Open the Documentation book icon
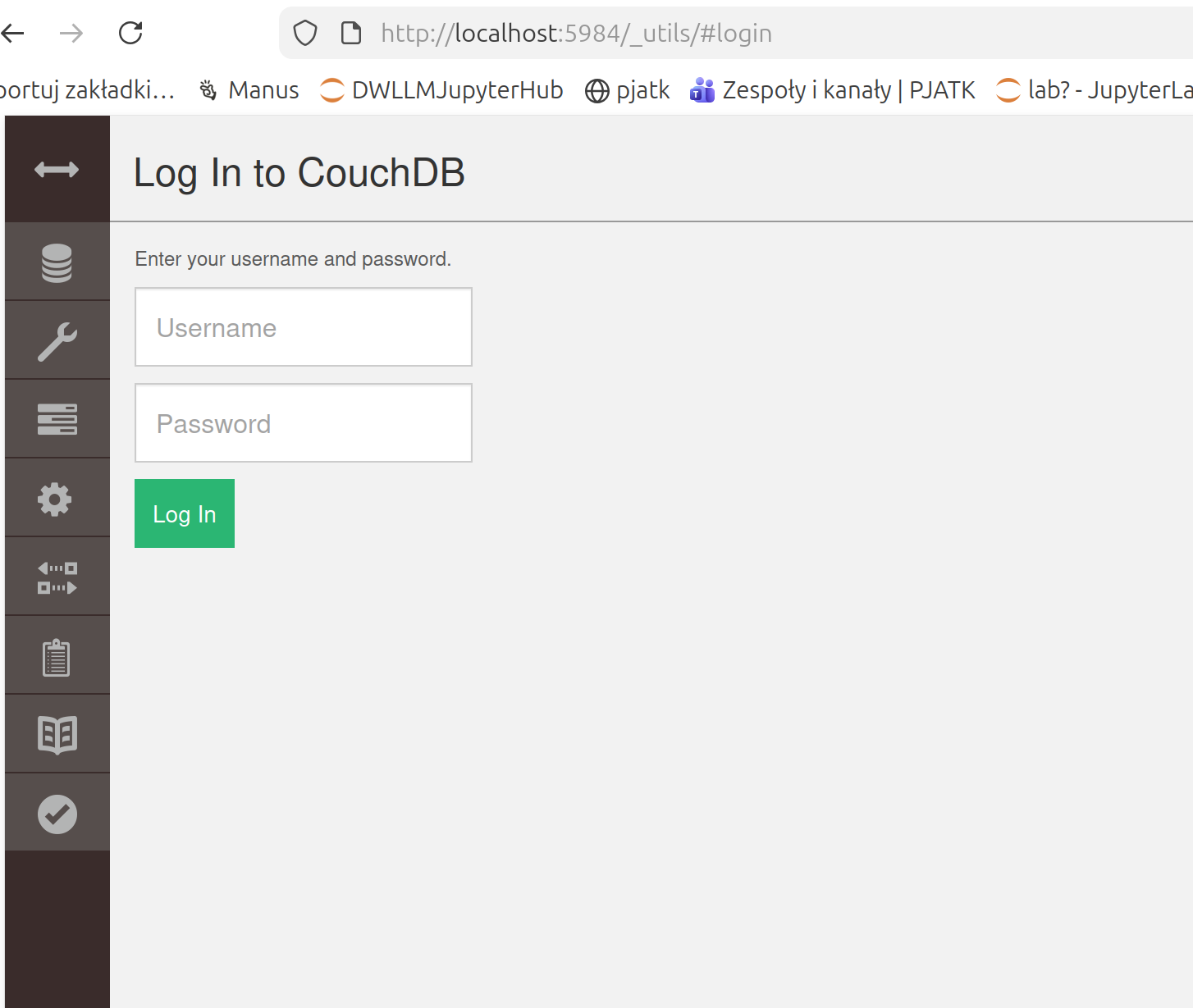This screenshot has width=1193, height=1008. (x=57, y=735)
